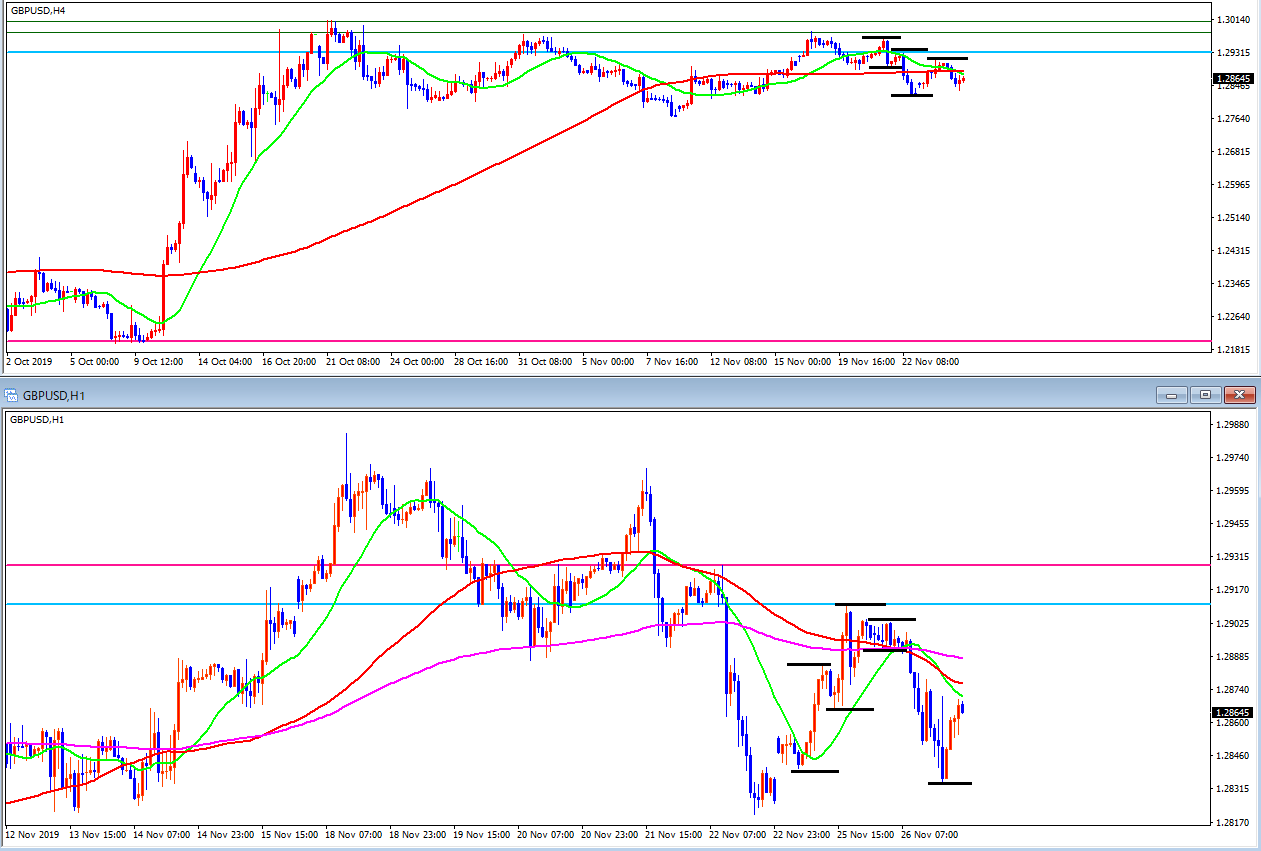Click price level 1.29170 on H1 axis
Screen dimensions: 1261x851
[1231, 590]
